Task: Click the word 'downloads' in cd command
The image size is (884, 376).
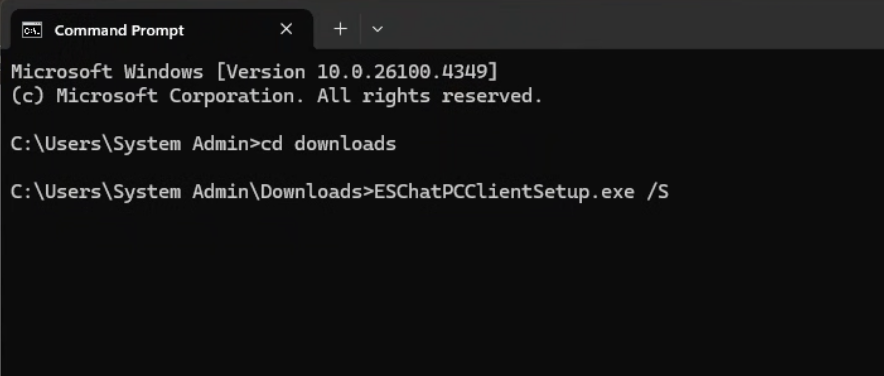Action: pyautogui.click(x=345, y=144)
